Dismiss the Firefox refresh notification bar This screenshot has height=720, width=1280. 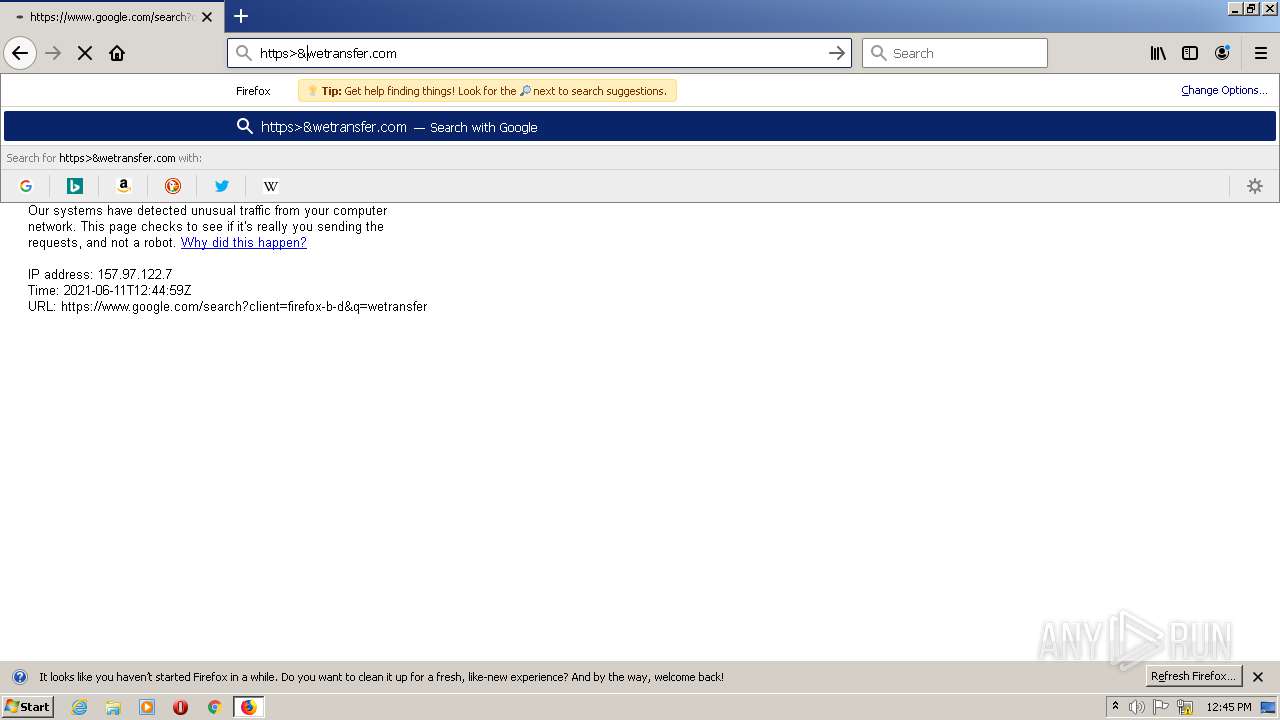click(x=1258, y=677)
